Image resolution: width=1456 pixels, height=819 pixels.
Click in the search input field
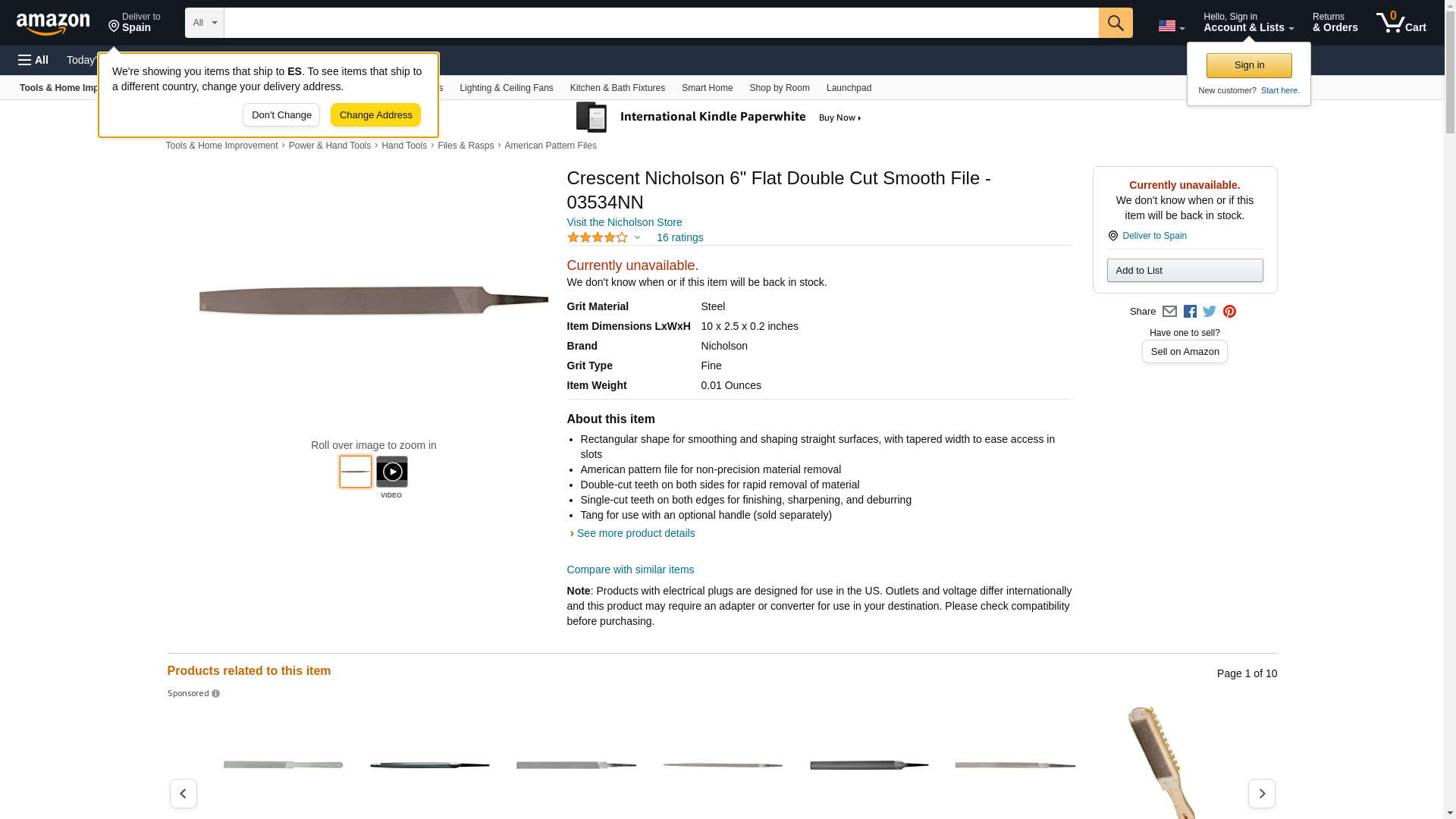660,23
